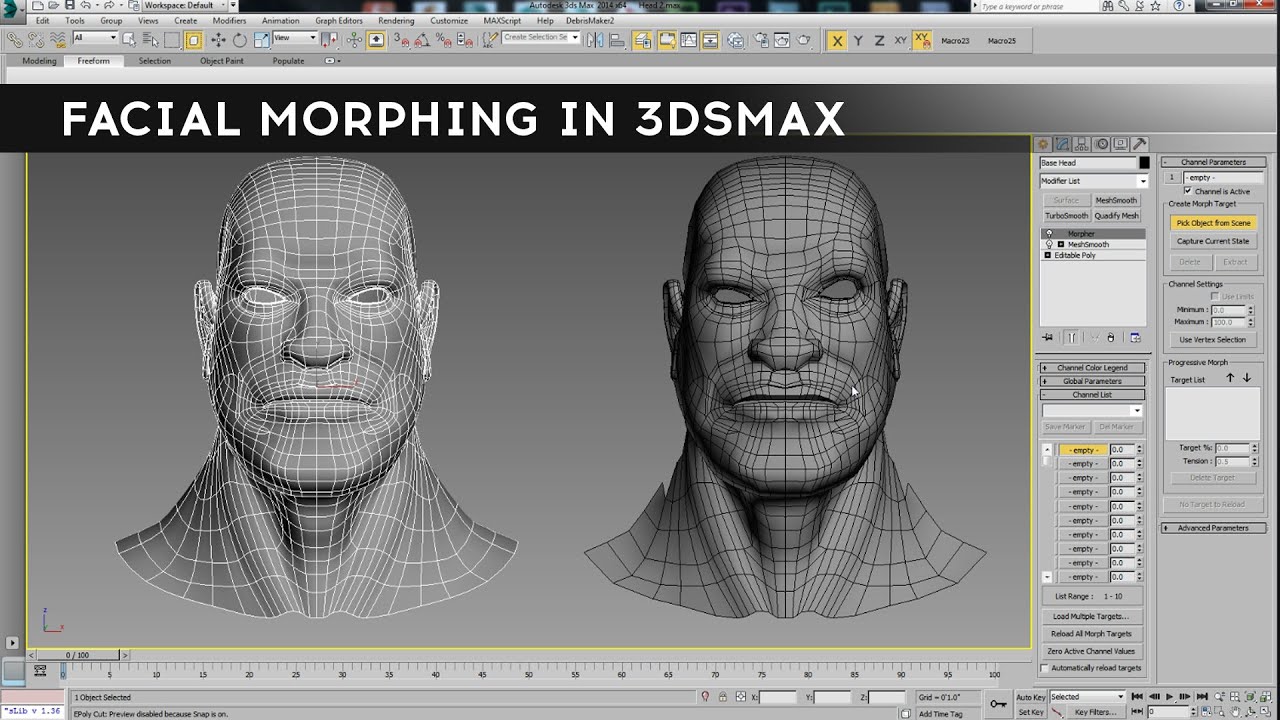Expand the Channel Color Legend rollout
Image resolution: width=1280 pixels, height=720 pixels.
[x=1092, y=368]
